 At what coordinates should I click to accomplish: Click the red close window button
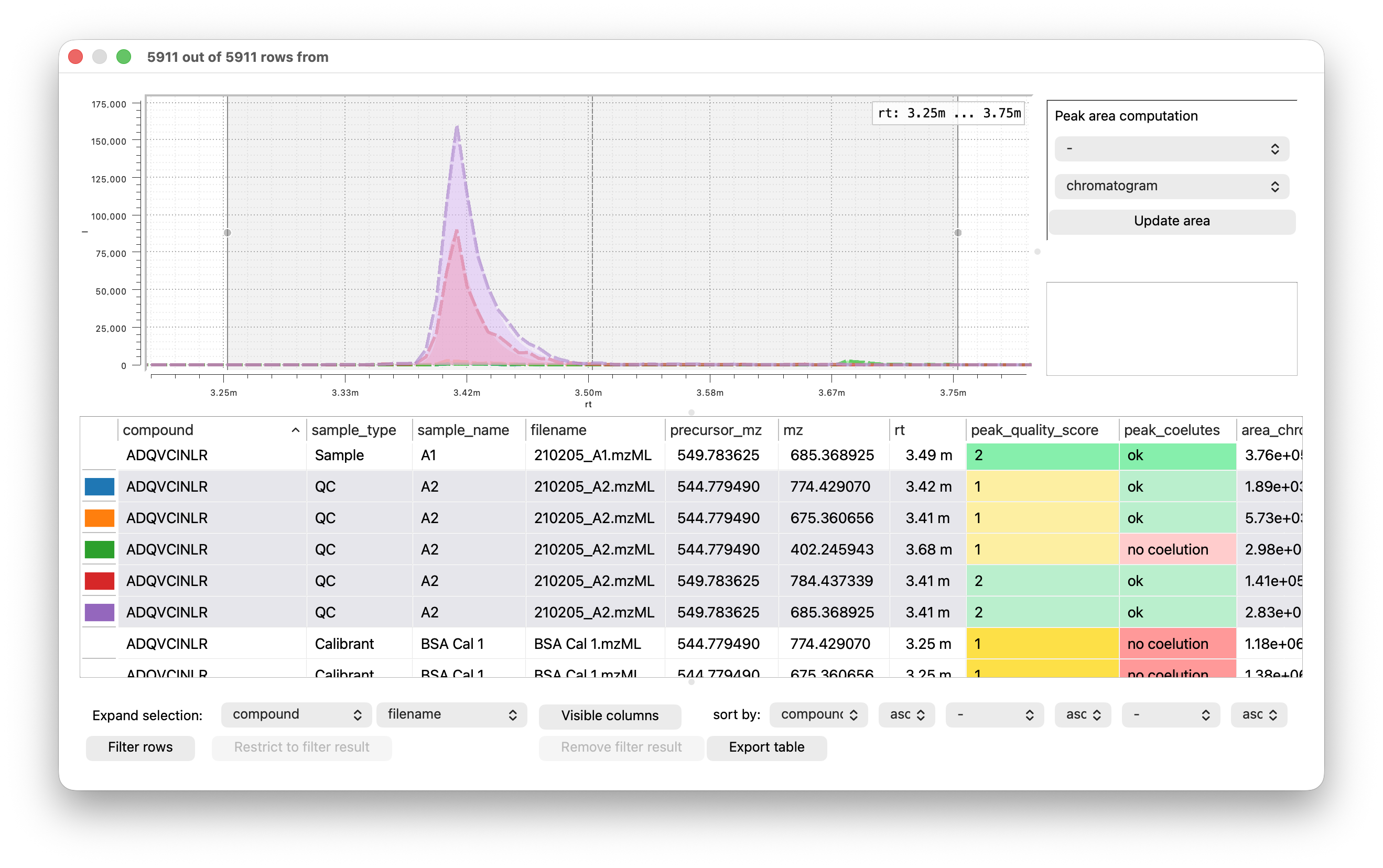76,57
